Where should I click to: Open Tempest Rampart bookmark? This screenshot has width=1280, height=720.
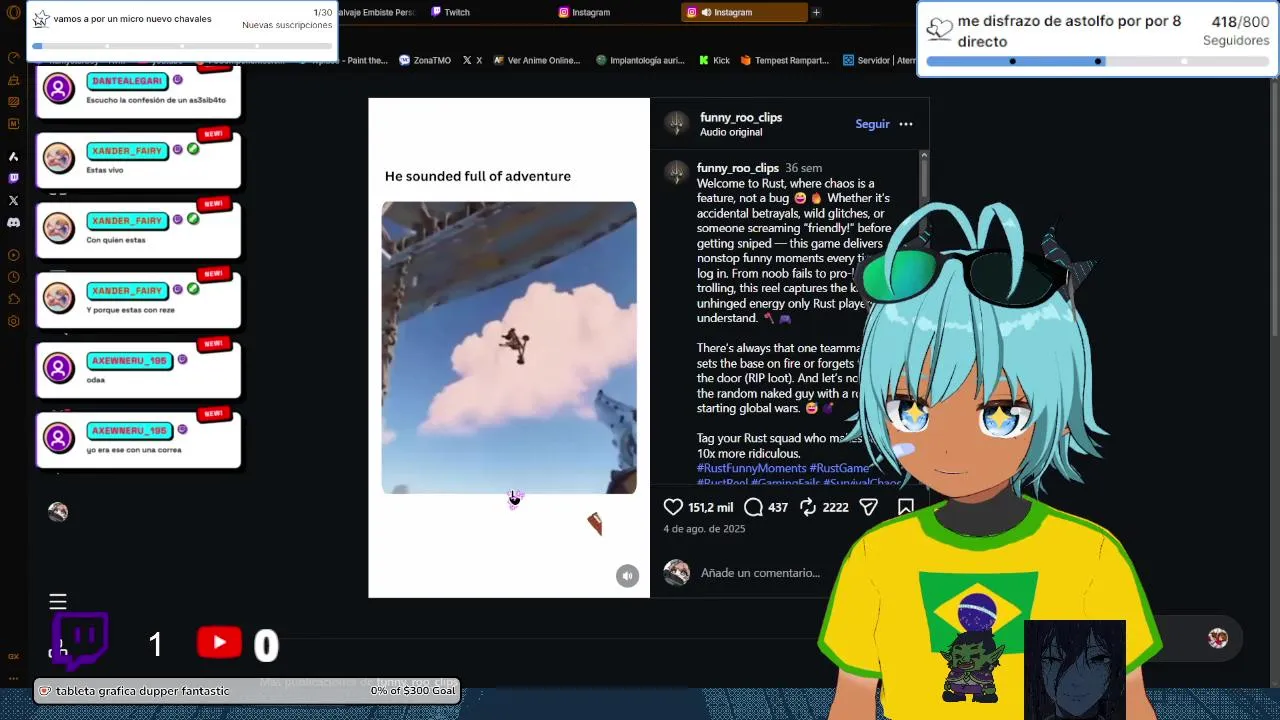pos(785,60)
